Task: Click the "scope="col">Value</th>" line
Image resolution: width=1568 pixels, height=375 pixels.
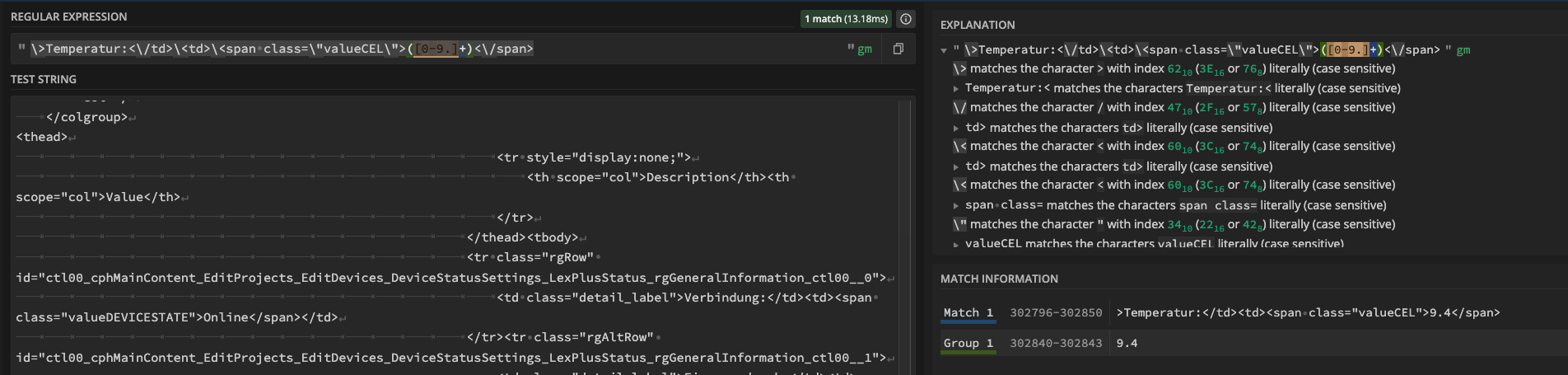Action: coord(97,197)
